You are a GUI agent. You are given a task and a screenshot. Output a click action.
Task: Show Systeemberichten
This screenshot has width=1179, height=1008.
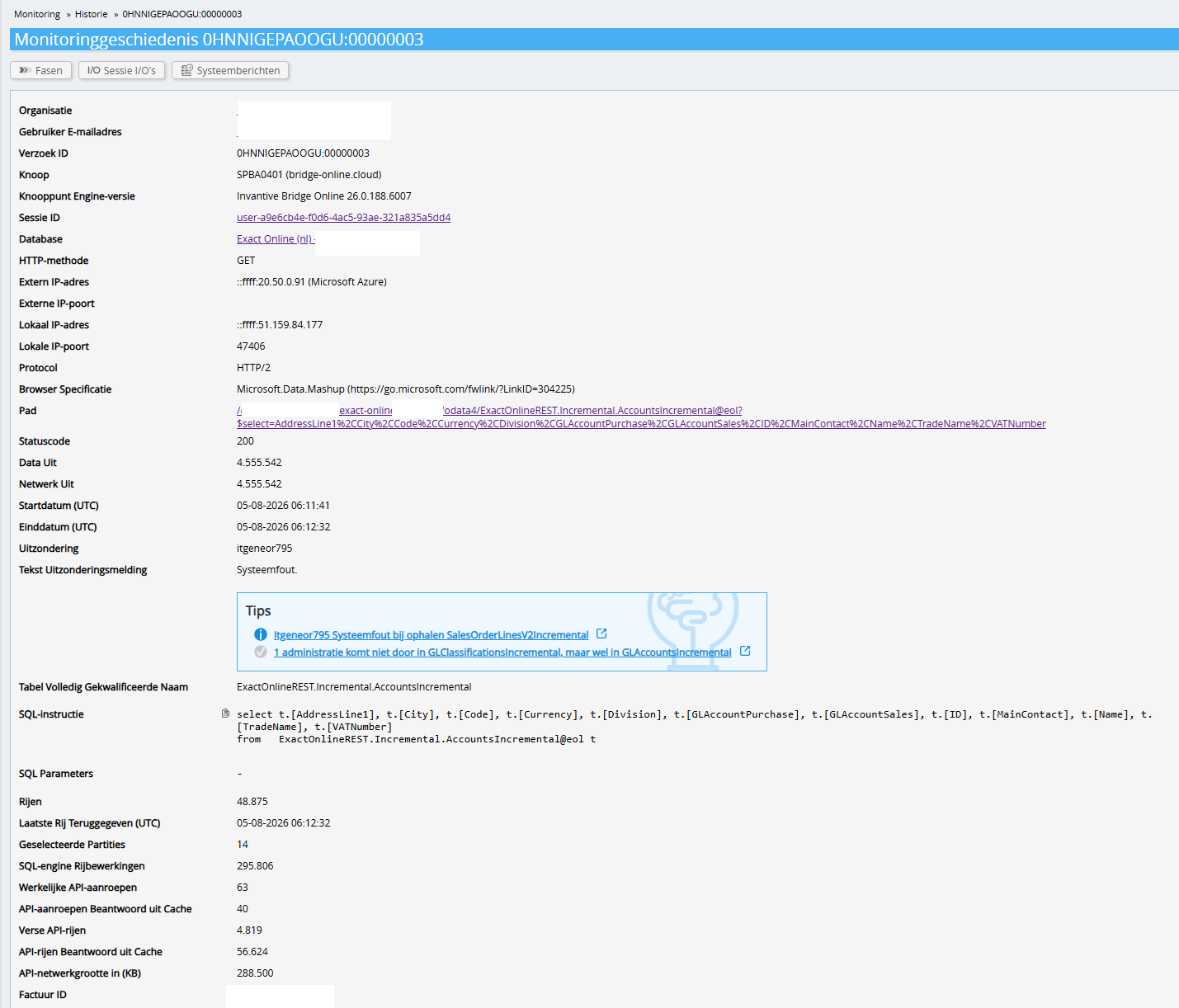click(x=230, y=71)
